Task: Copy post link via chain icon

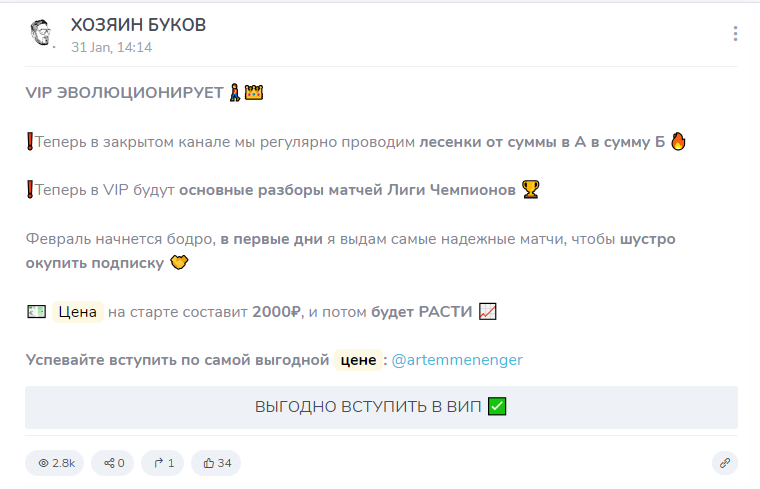Action: [724, 463]
